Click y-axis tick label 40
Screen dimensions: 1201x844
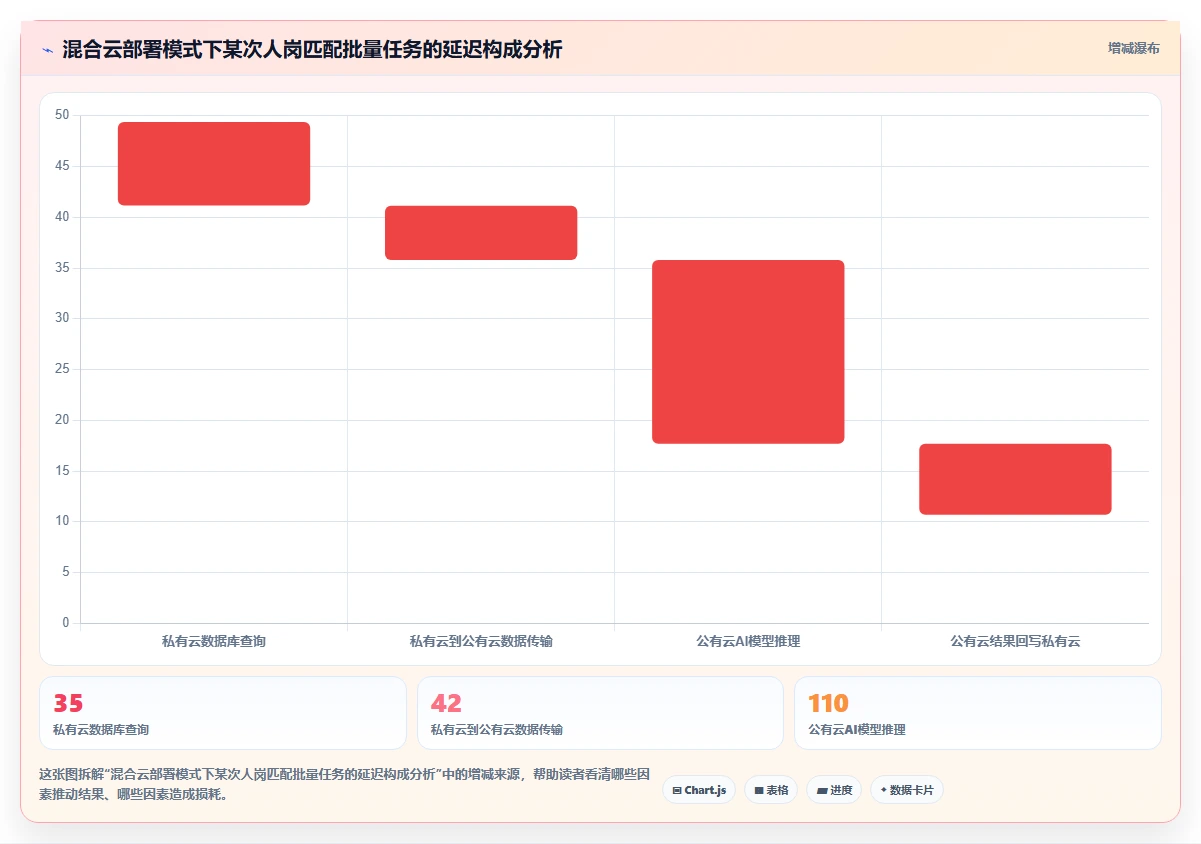point(62,217)
